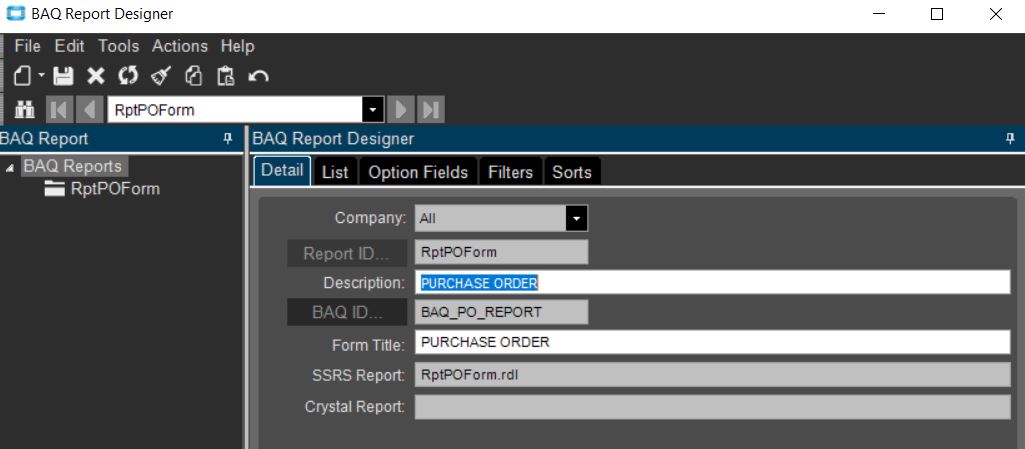1025x449 pixels.
Task: Save the report with the floppy icon
Action: (x=63, y=76)
